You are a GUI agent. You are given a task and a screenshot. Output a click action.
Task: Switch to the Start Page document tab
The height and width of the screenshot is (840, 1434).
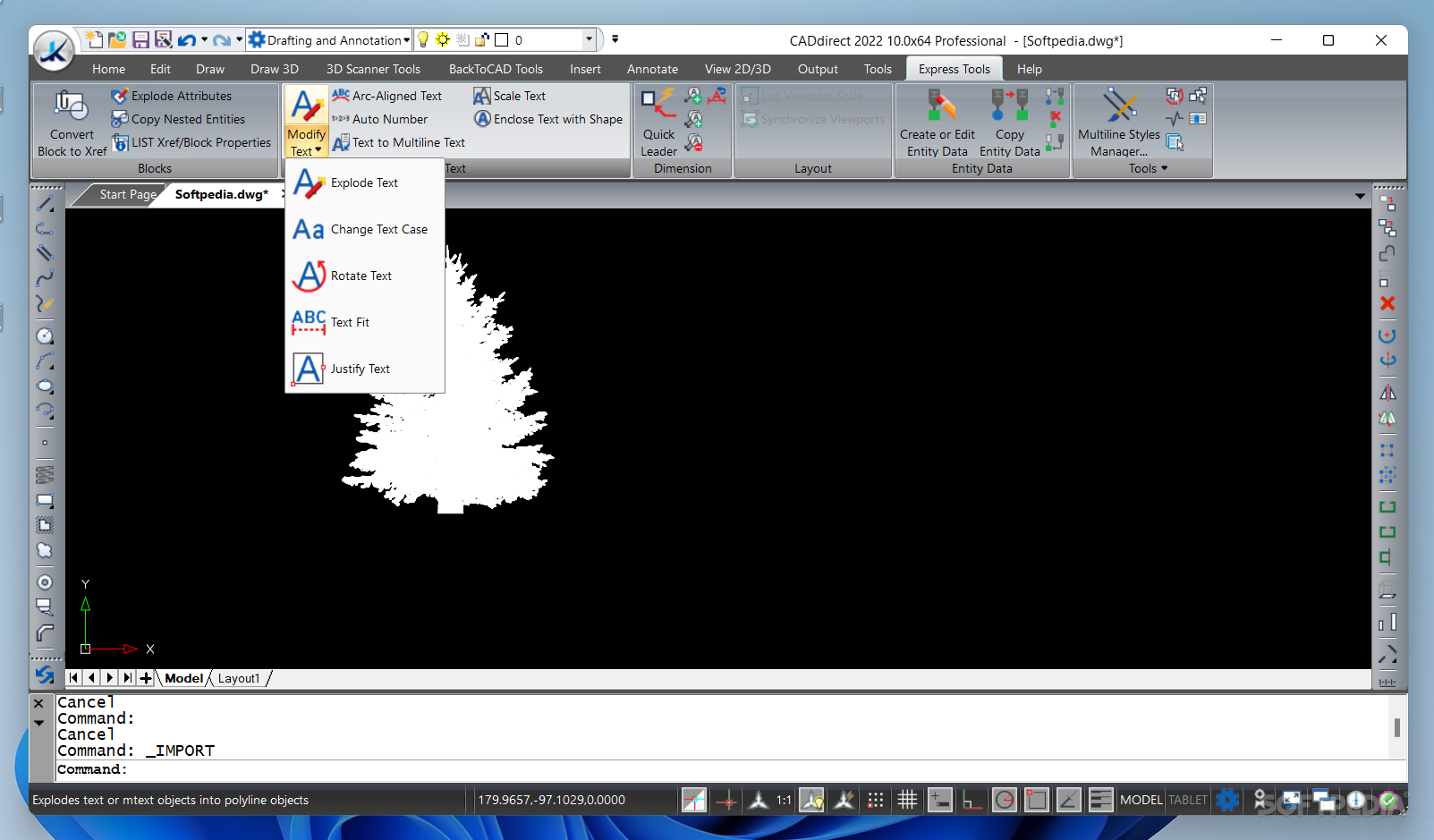click(x=128, y=194)
